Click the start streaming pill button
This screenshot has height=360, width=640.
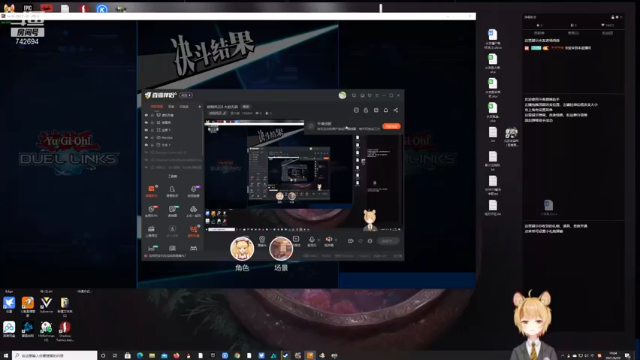pos(387,241)
